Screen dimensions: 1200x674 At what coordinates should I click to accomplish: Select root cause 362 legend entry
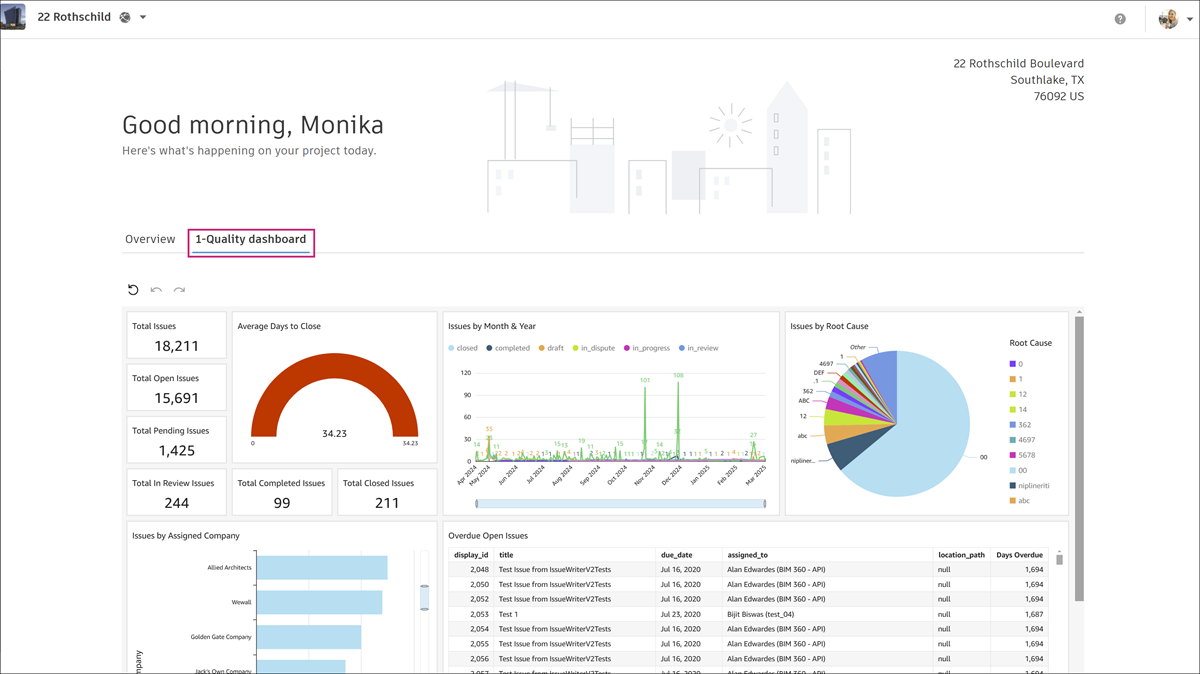click(1020, 425)
